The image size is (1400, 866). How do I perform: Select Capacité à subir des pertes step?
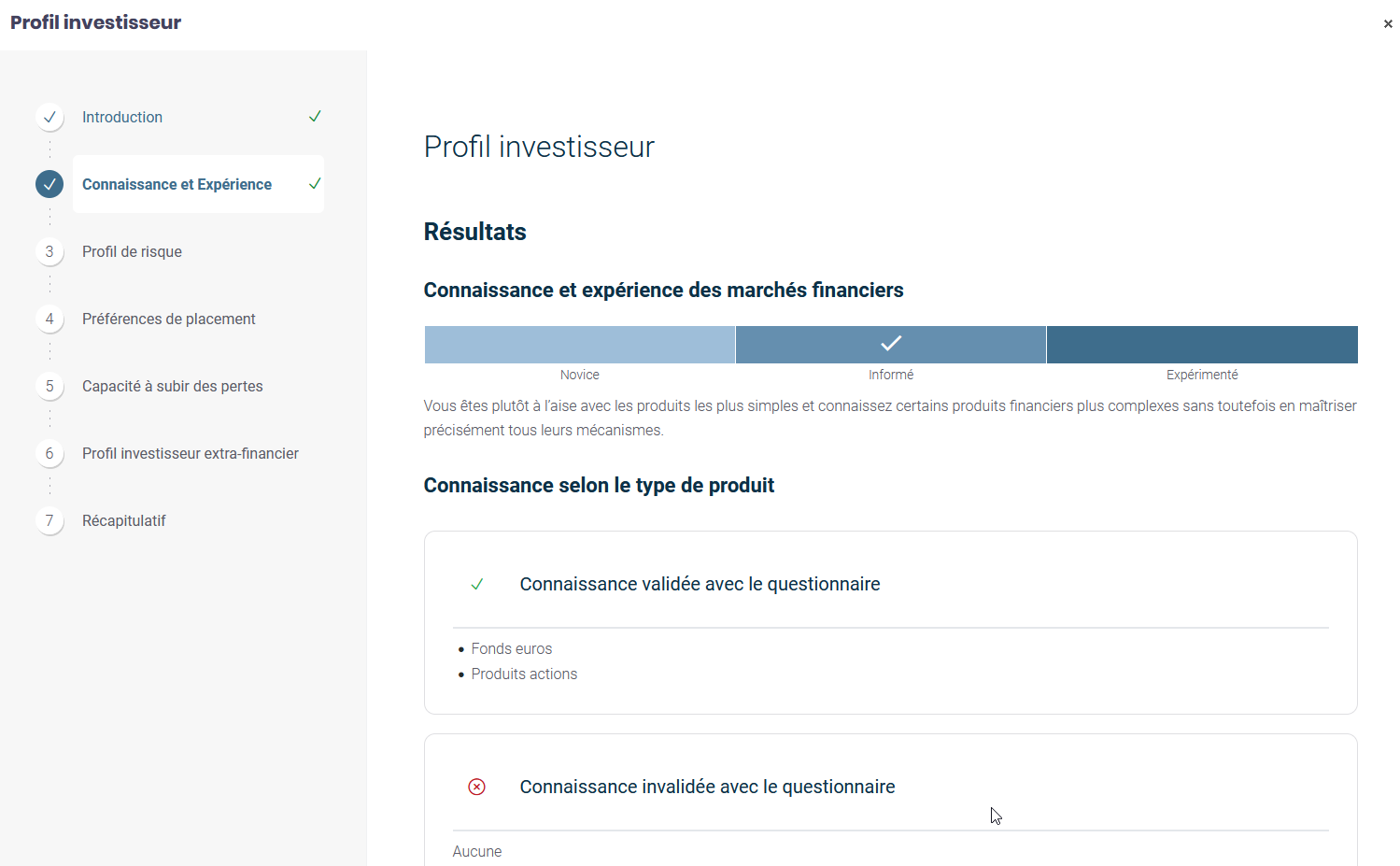(x=172, y=386)
